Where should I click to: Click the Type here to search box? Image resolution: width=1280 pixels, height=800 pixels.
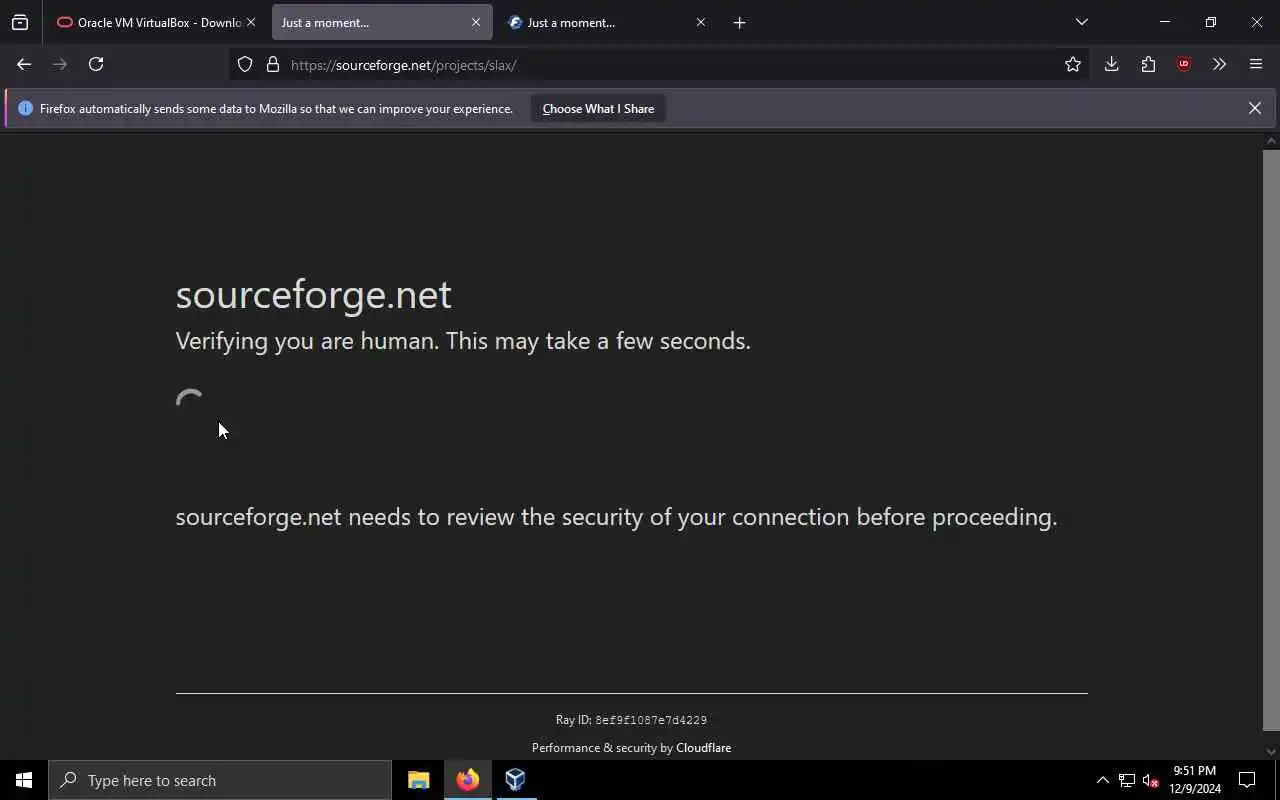tap(220, 780)
